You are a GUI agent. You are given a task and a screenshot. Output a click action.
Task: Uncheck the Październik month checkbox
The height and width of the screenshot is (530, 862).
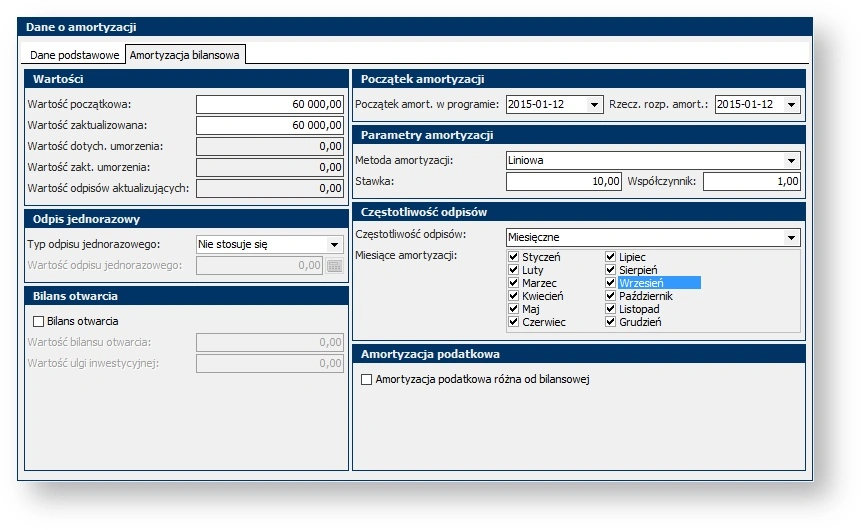(610, 296)
